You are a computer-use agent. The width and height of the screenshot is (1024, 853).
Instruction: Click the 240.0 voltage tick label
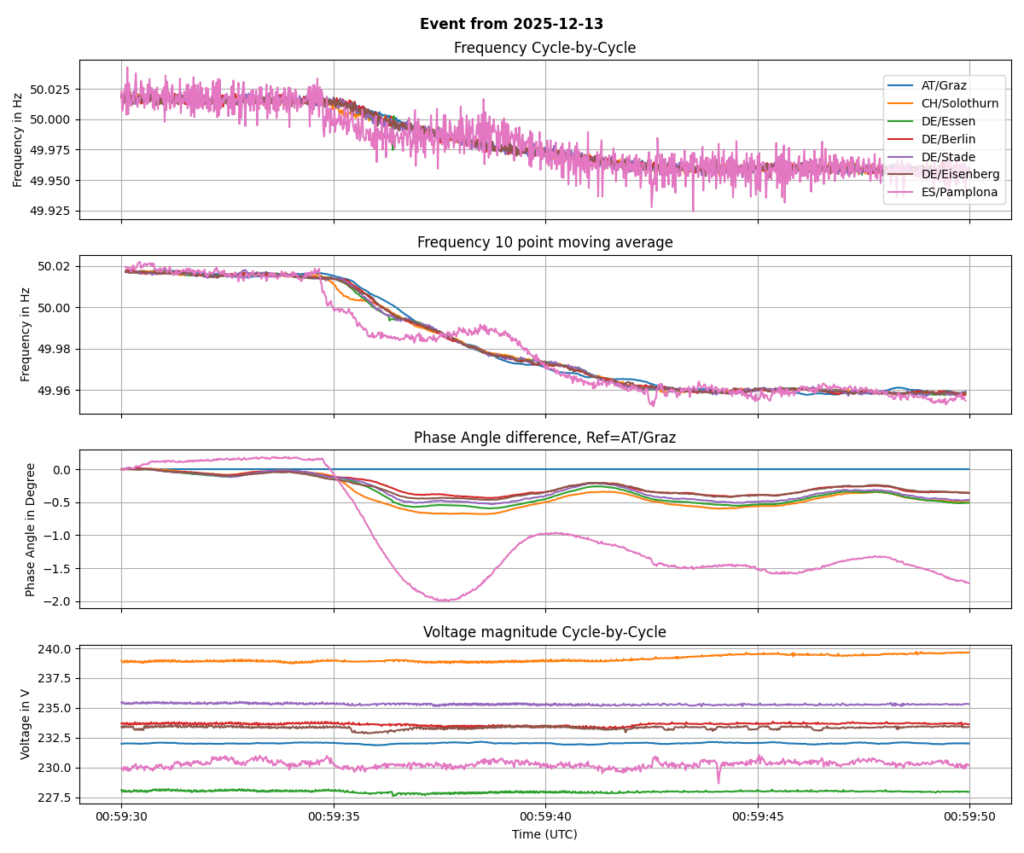(52, 649)
